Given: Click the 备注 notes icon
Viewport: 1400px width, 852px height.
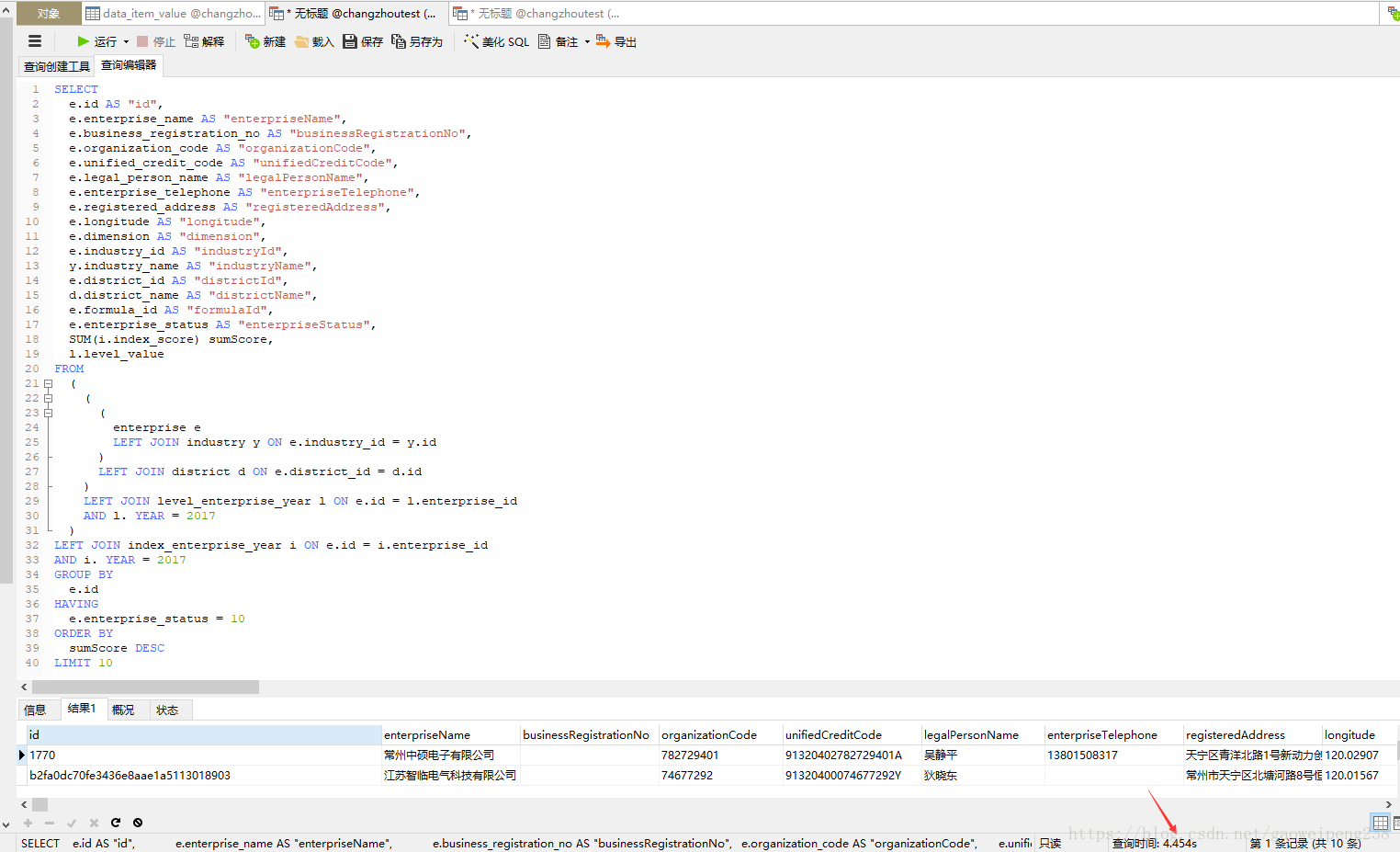Looking at the screenshot, I should point(545,41).
